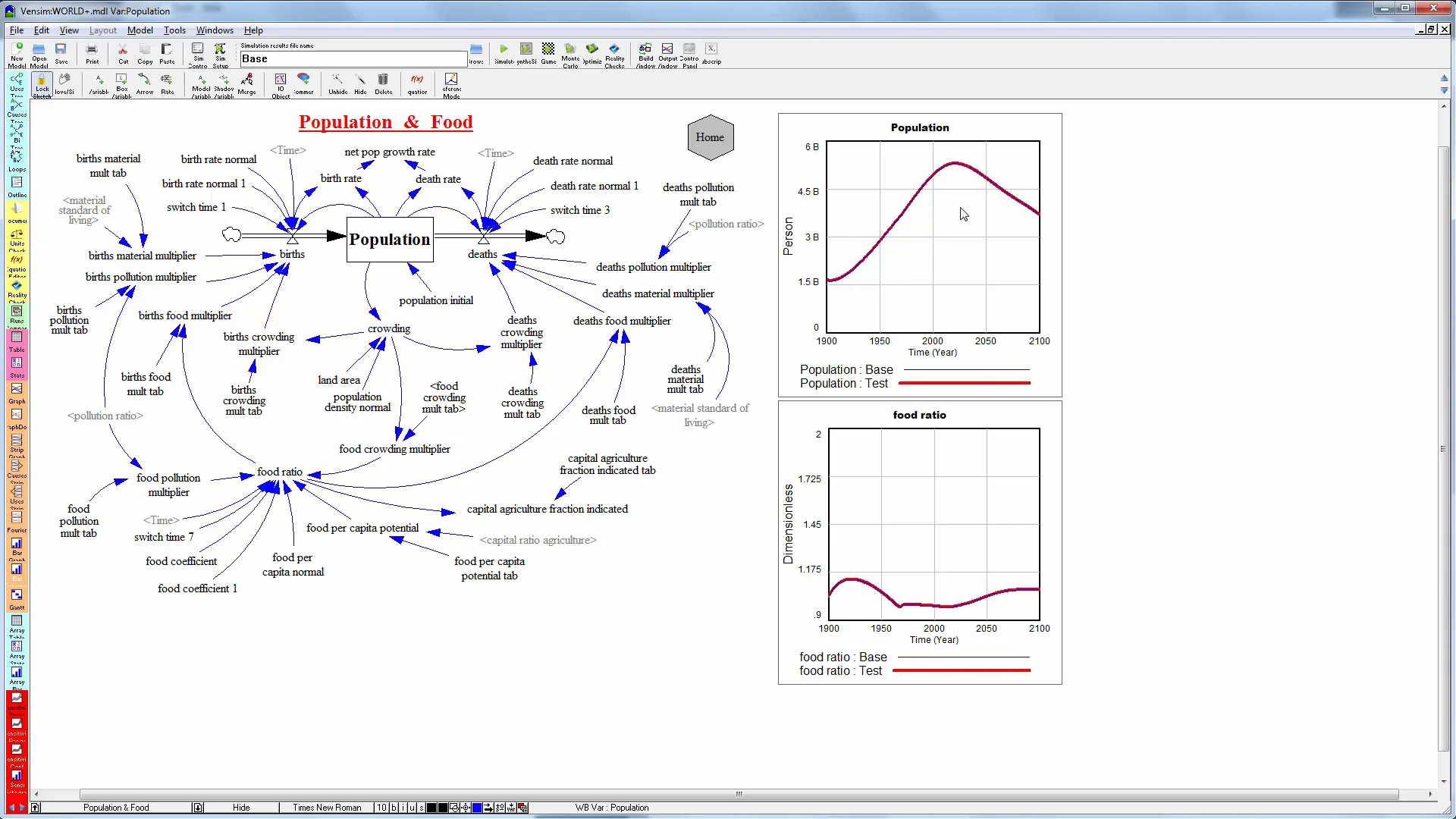
Task: Open the blue sketch color swatch
Action: click(x=477, y=808)
